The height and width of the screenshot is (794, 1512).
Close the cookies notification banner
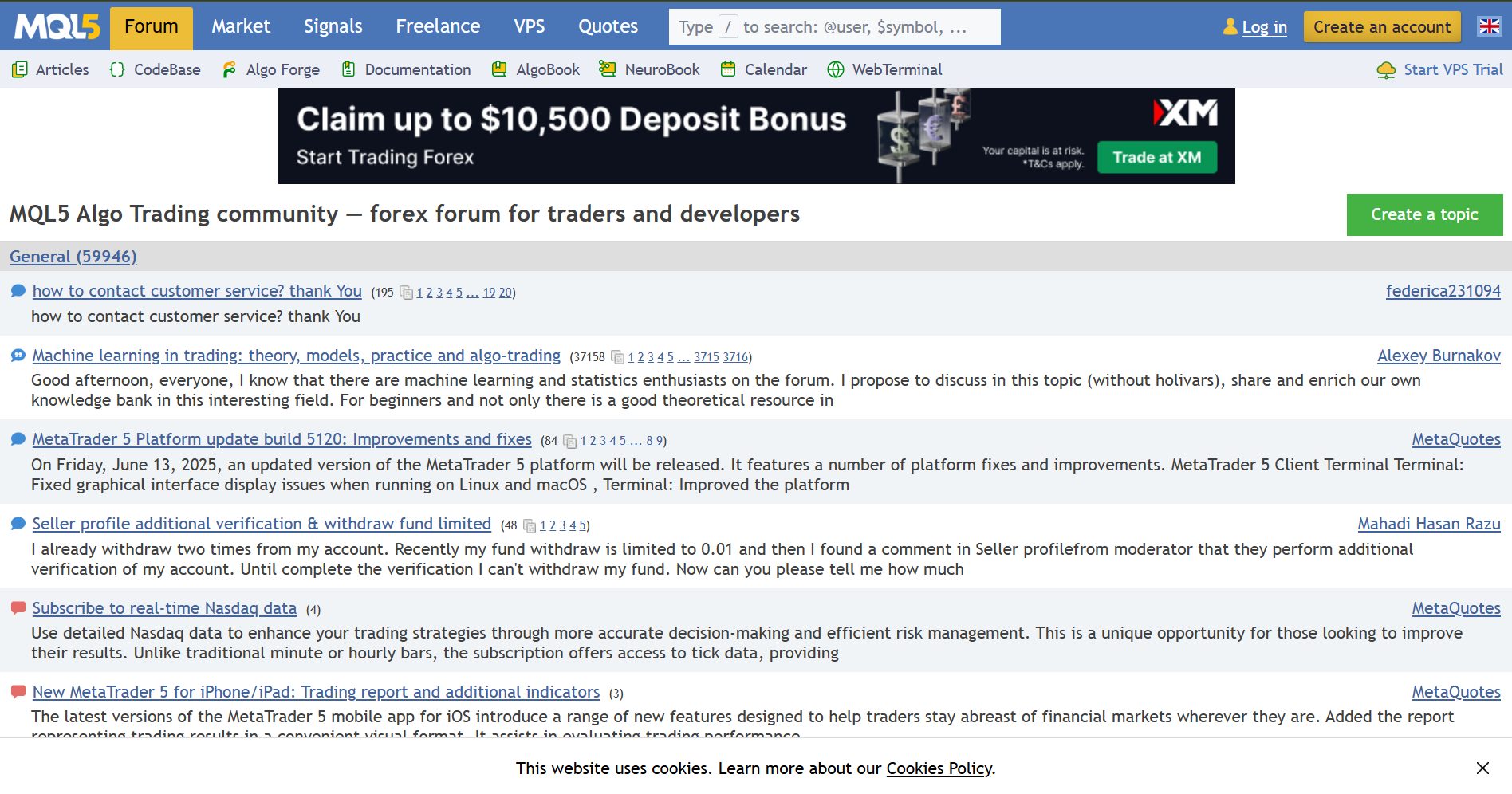pyautogui.click(x=1482, y=768)
